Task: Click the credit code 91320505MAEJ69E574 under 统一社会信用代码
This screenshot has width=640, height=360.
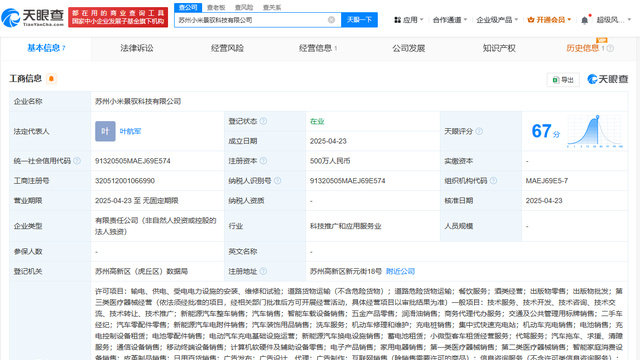Action: point(133,161)
